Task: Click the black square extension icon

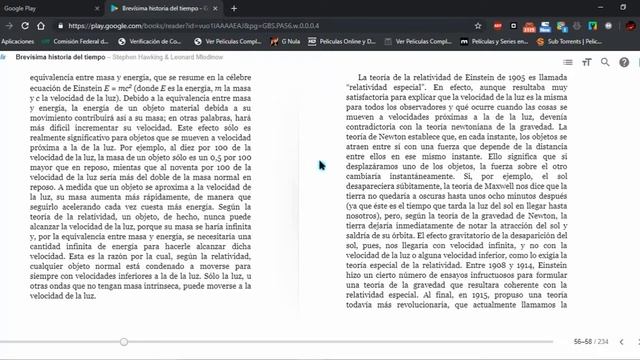Action: click(513, 26)
